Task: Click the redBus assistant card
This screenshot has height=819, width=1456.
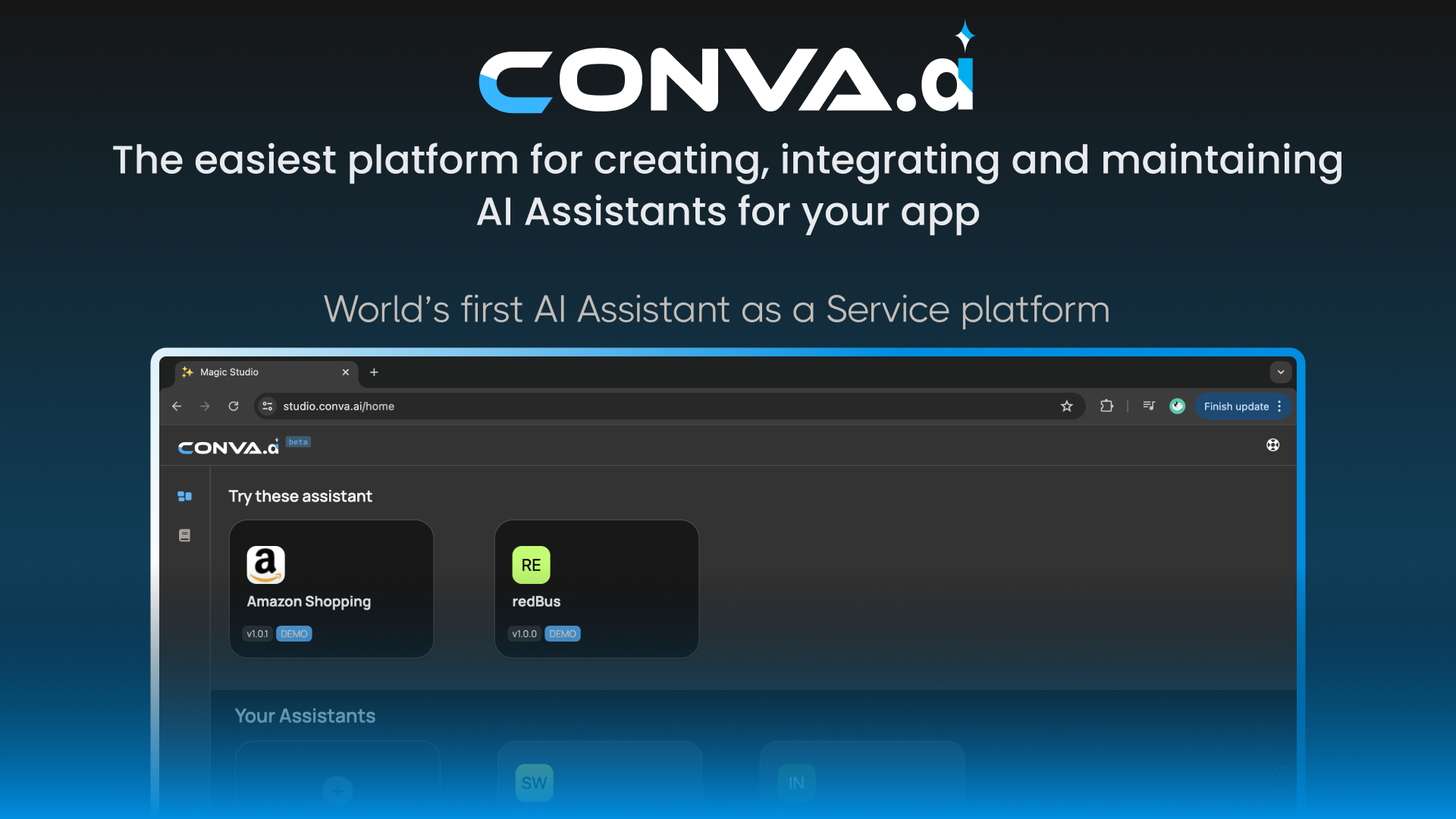Action: coord(596,588)
